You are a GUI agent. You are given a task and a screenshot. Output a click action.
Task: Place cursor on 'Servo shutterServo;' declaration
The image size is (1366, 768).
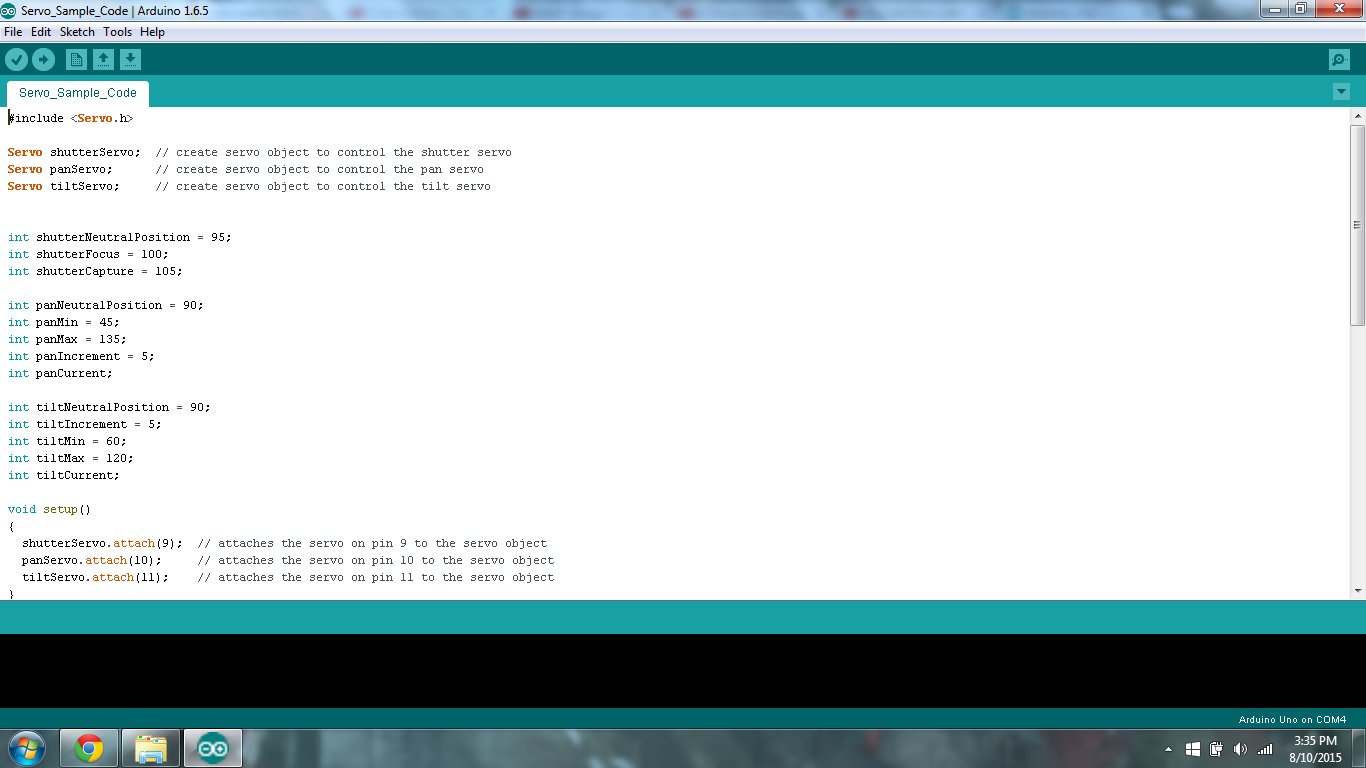pos(74,152)
